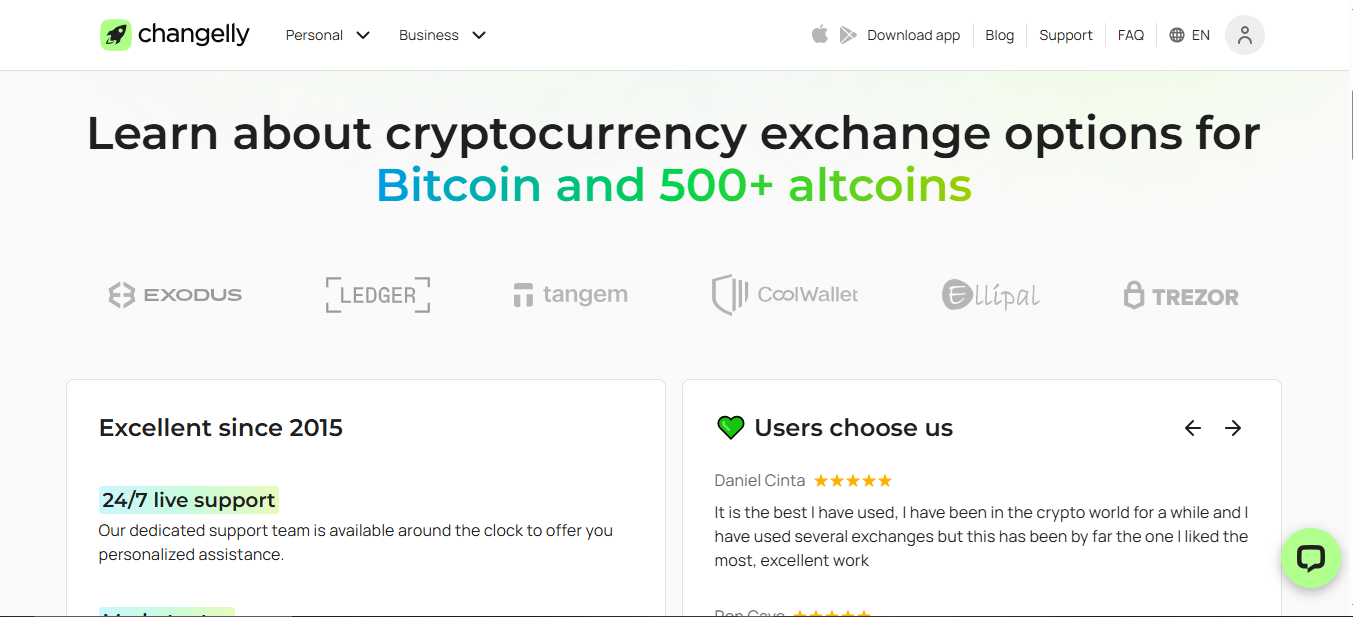Open the account profile icon

tap(1244, 35)
